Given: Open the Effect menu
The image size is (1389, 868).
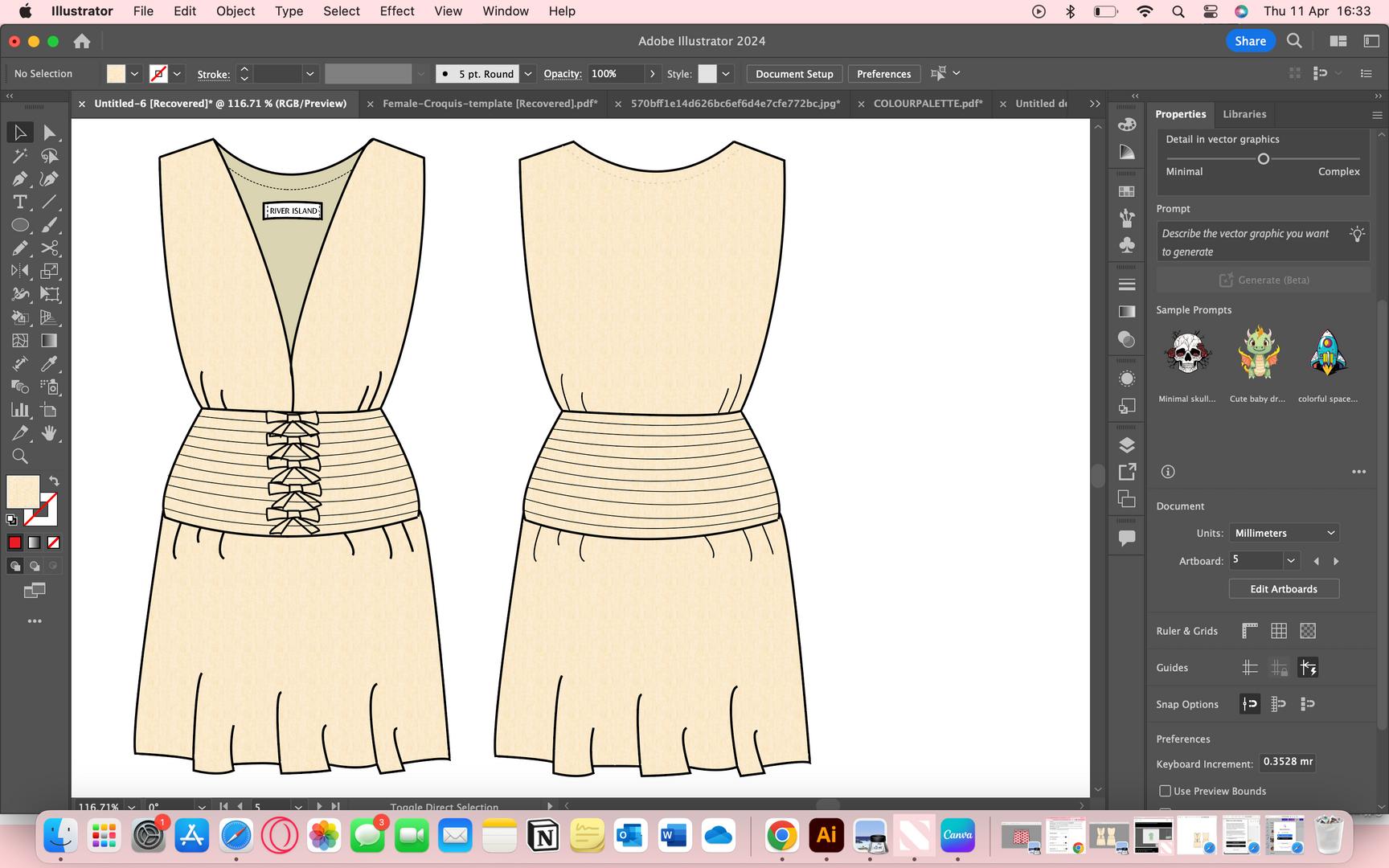Looking at the screenshot, I should pyautogui.click(x=396, y=11).
